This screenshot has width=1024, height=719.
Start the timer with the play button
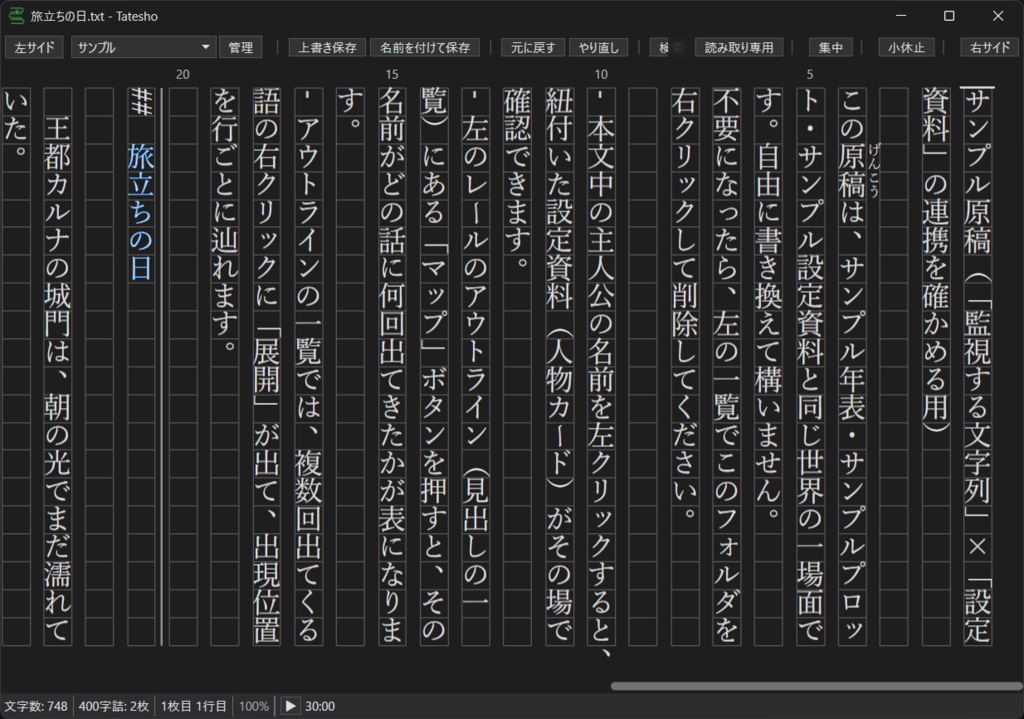click(x=291, y=706)
